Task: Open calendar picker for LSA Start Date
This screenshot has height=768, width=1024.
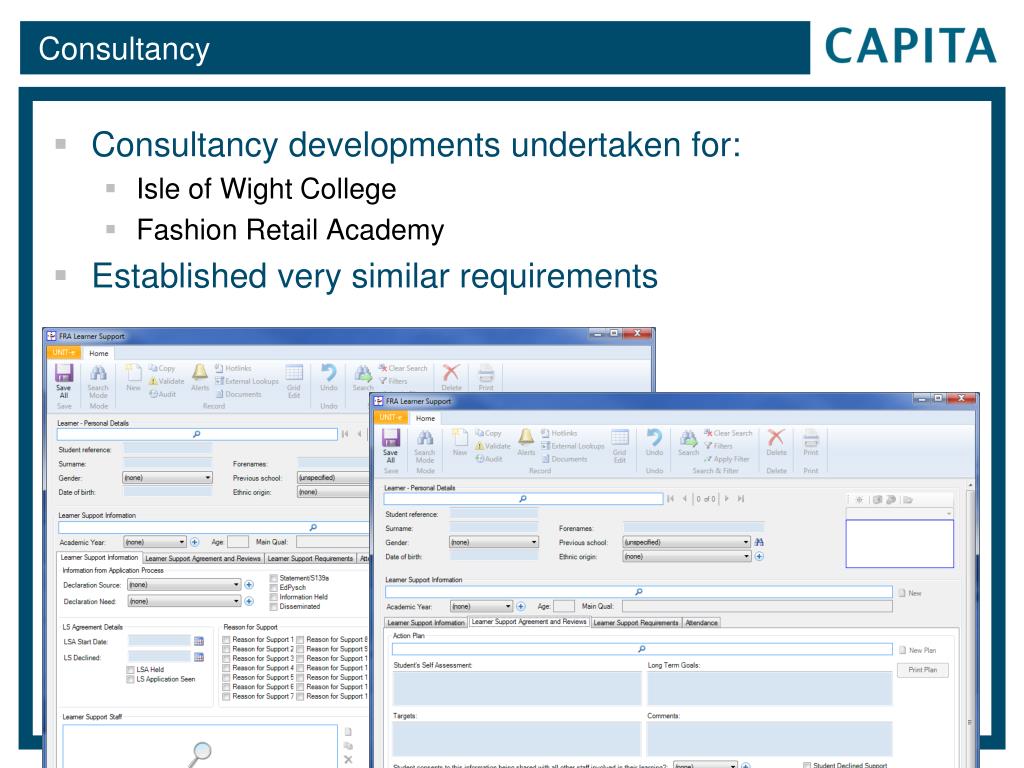Action: 199,641
